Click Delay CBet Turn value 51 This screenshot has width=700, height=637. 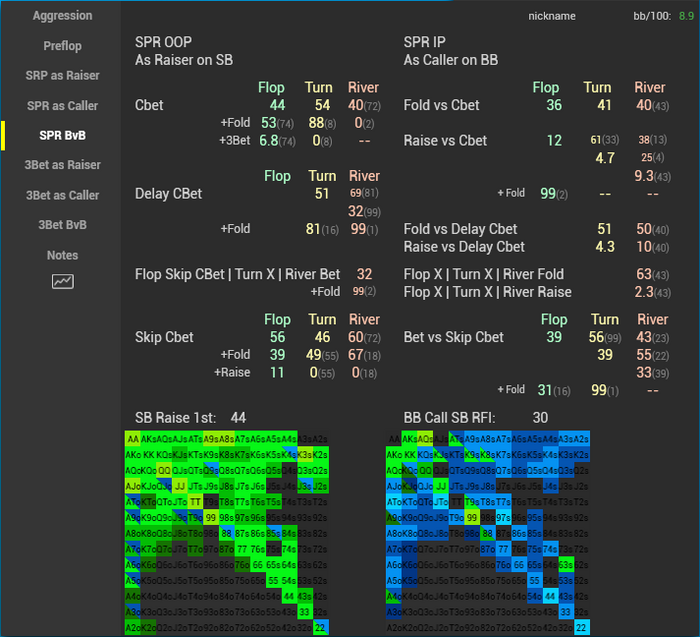click(x=322, y=193)
